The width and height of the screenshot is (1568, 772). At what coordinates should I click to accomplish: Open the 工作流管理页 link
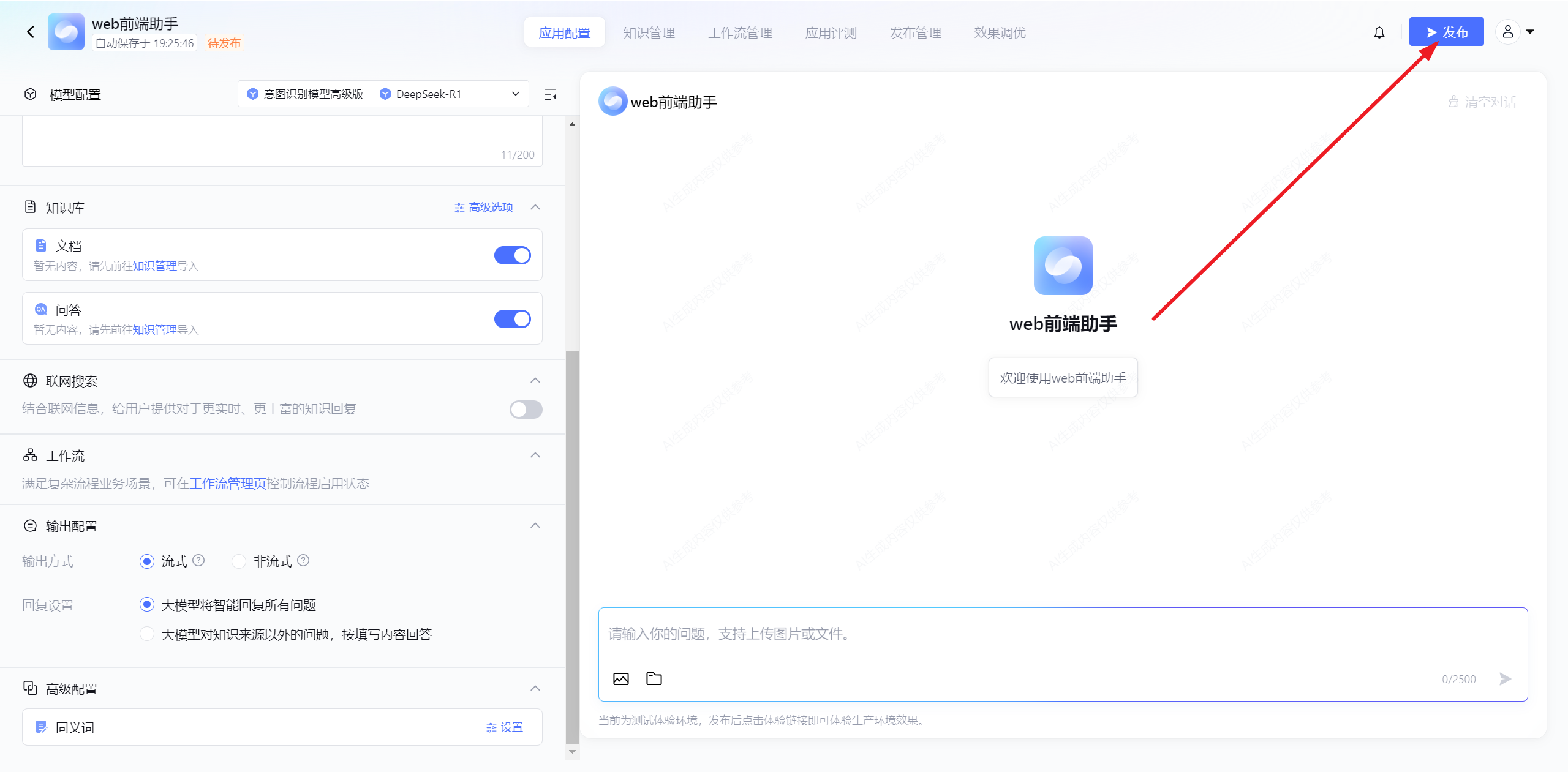[228, 483]
